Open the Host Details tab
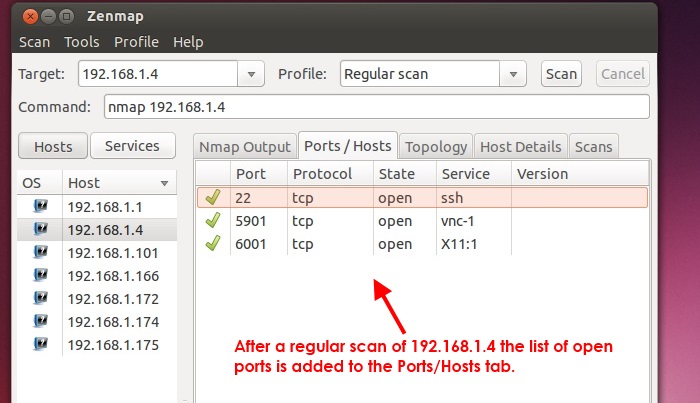700x403 pixels. [522, 146]
